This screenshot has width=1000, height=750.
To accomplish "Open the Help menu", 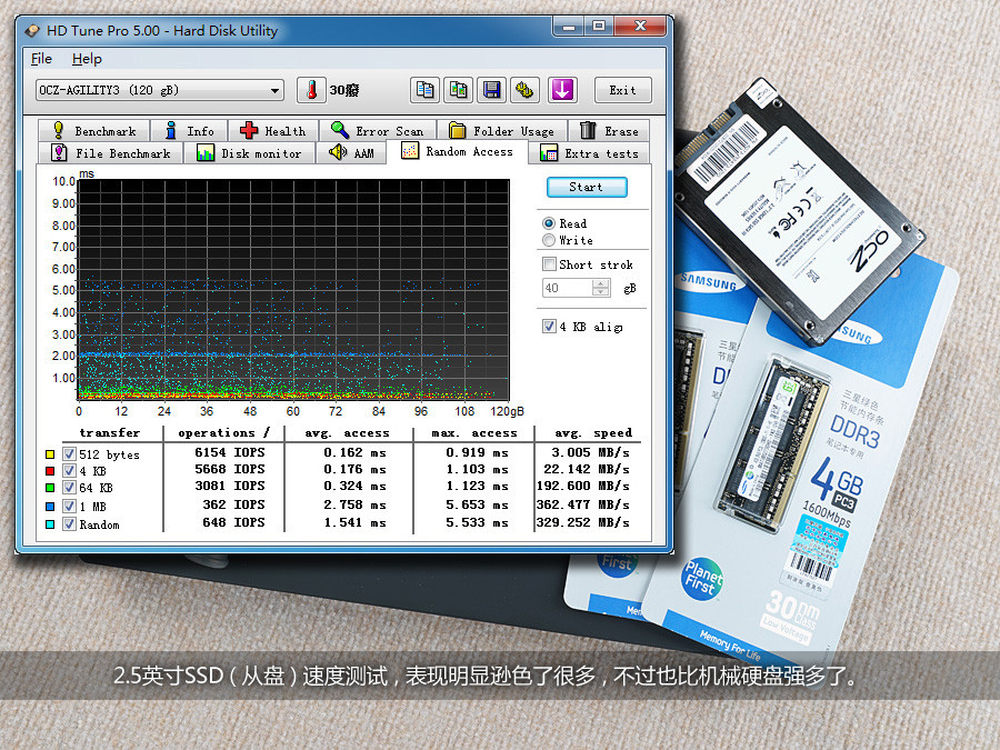I will pos(87,59).
